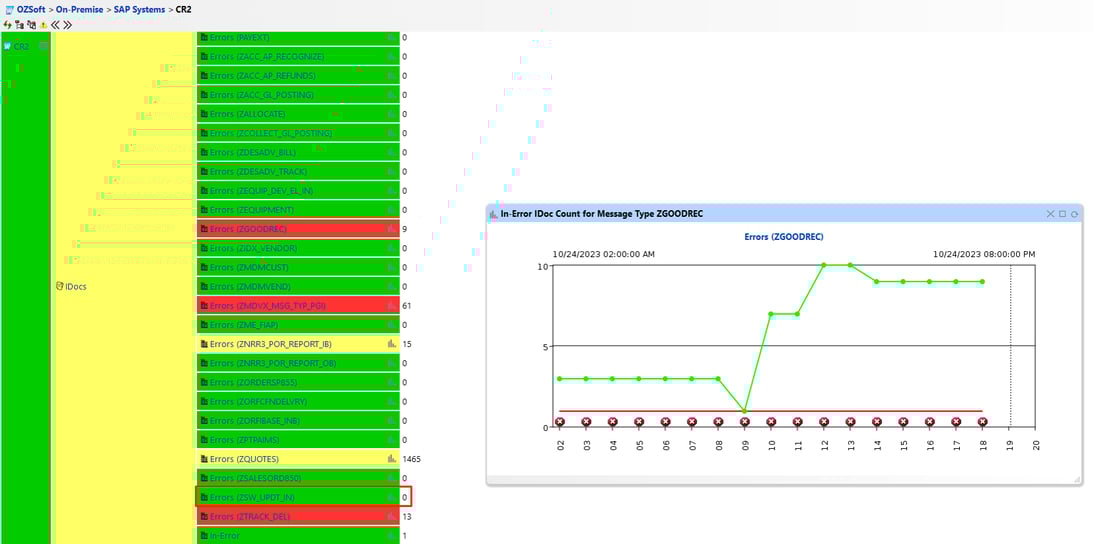Select Errors (ZDESADV_BILL) row

coord(298,152)
